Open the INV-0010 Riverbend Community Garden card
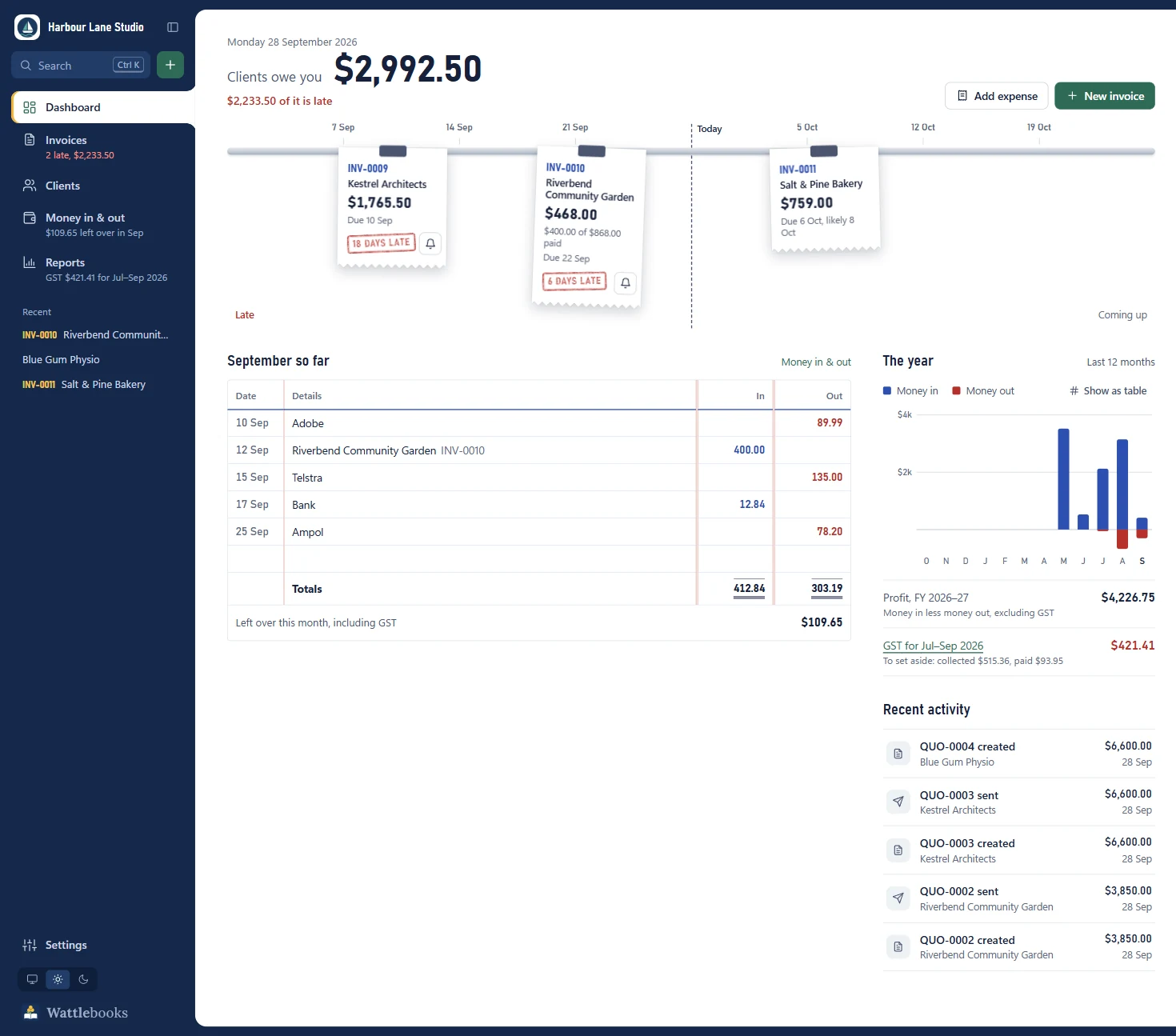Image resolution: width=1176 pixels, height=1036 pixels. click(x=589, y=226)
